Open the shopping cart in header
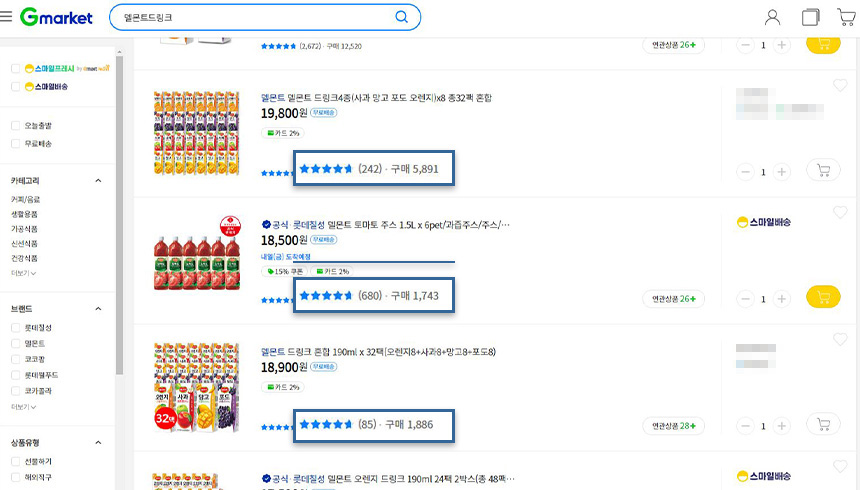This screenshot has width=860, height=490. (846, 18)
